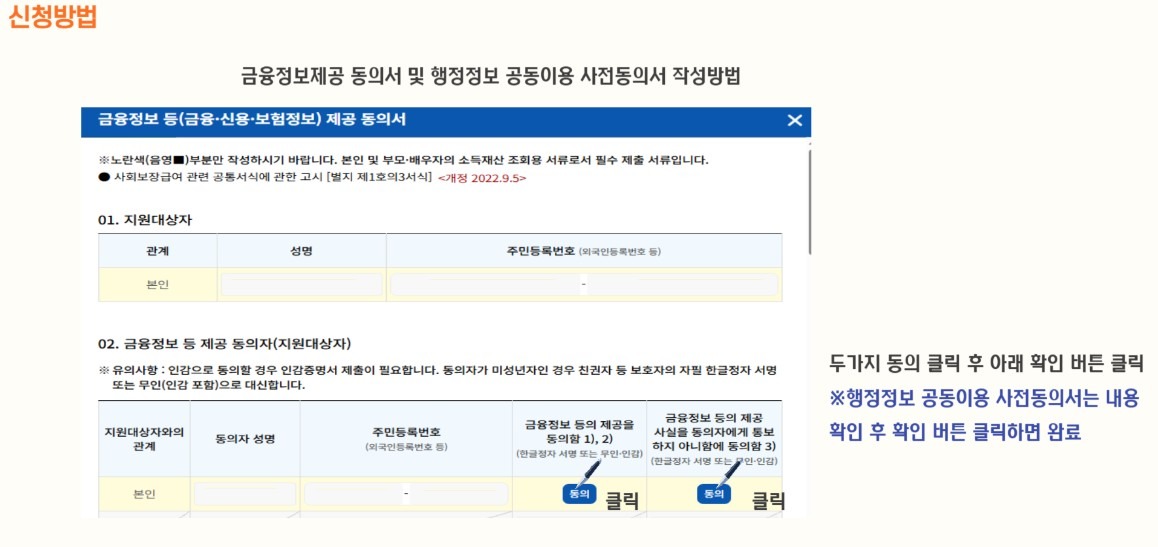Click the 01. 지원대상자 section title

(x=145, y=220)
